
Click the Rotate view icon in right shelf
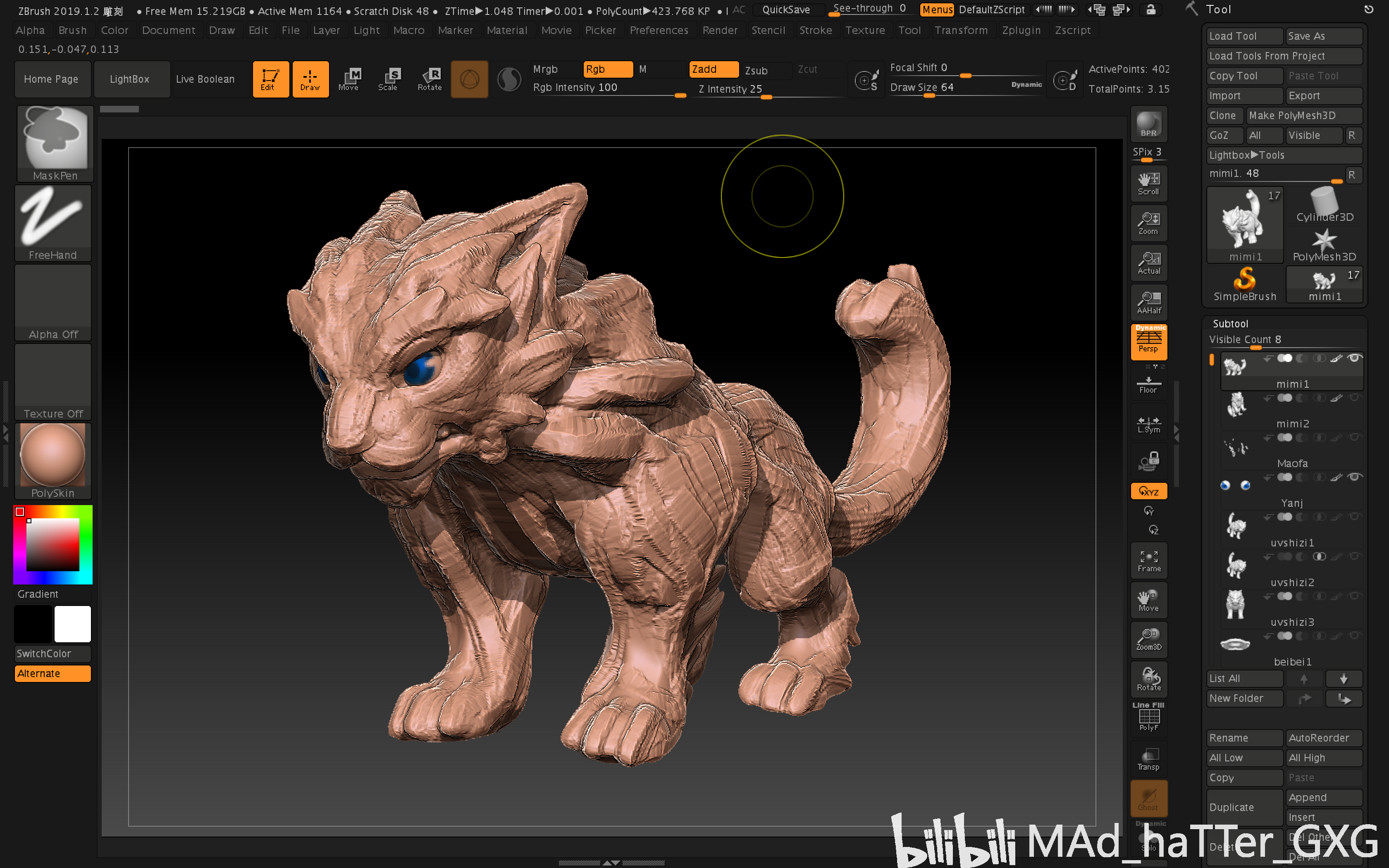click(x=1148, y=679)
